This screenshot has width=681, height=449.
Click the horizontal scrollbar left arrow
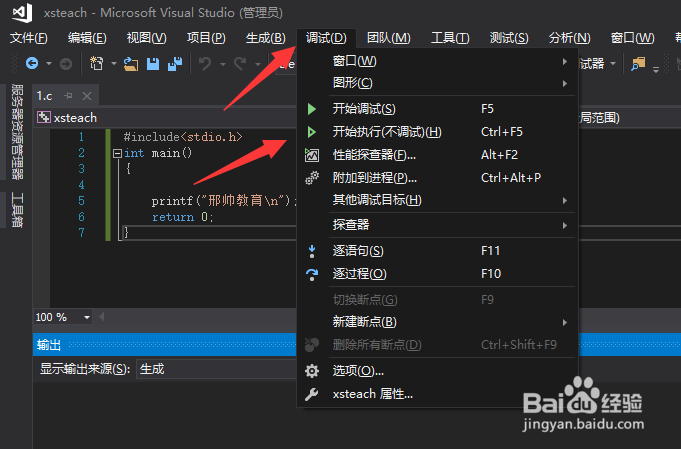pyautogui.click(x=102, y=317)
